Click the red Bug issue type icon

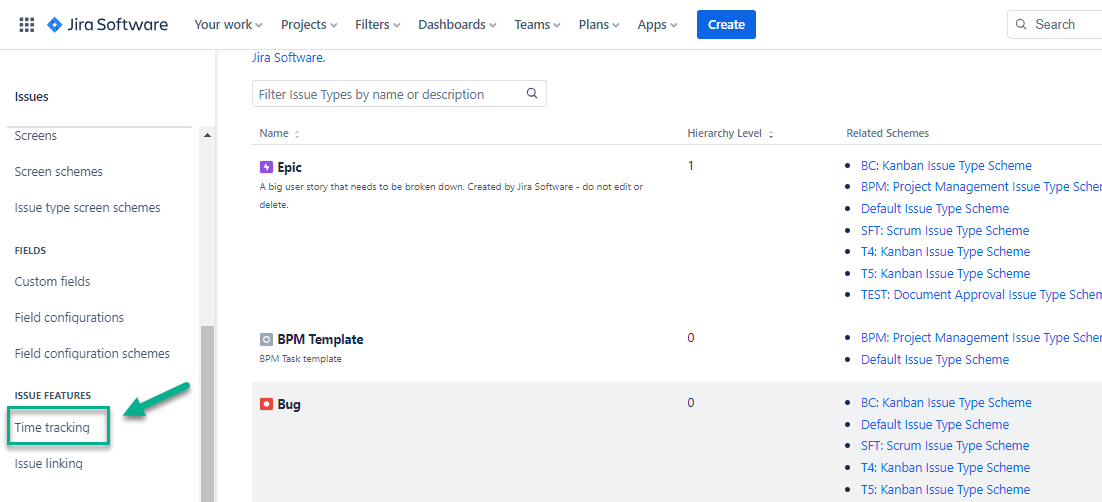[x=266, y=404]
